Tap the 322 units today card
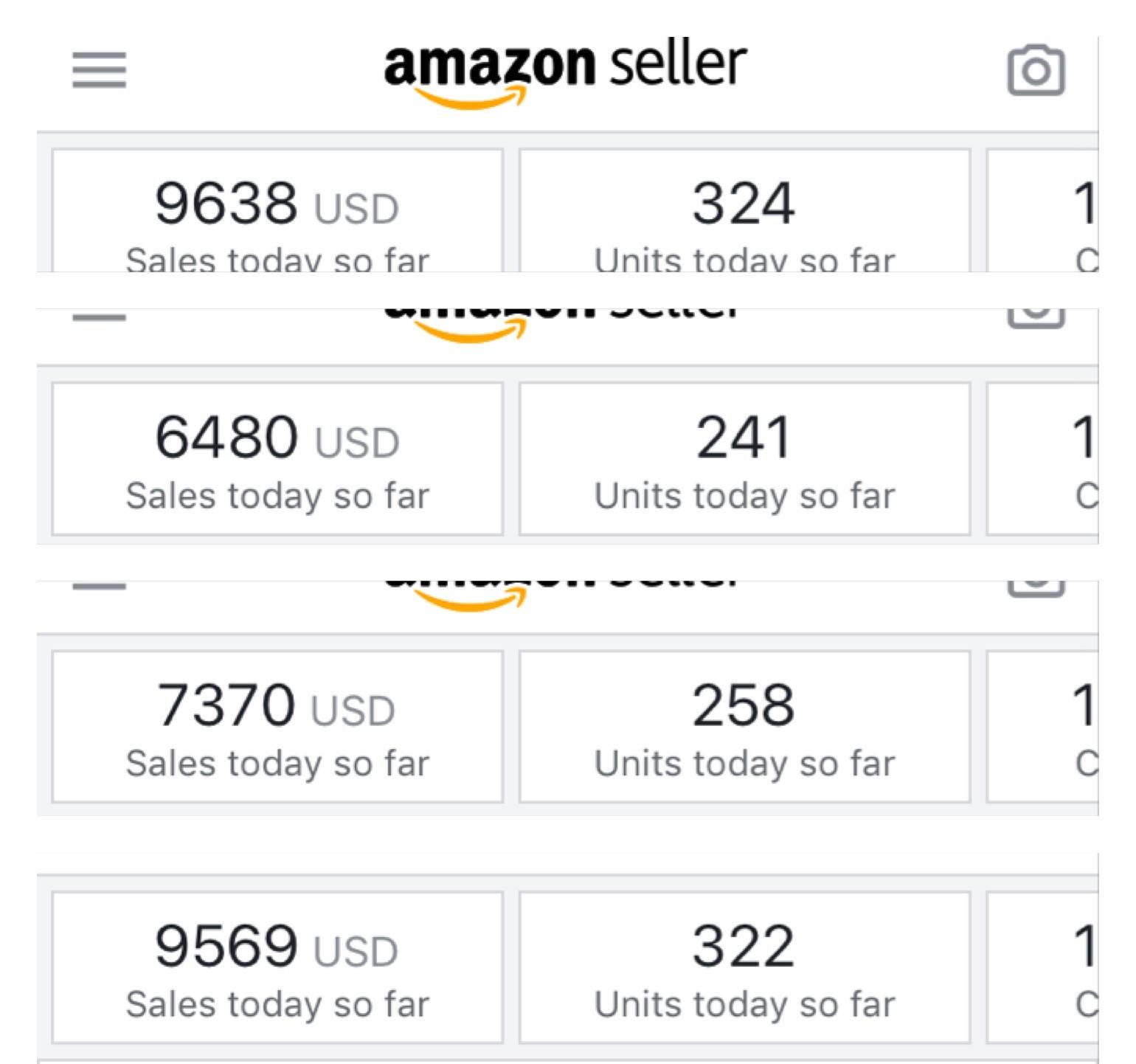 click(x=744, y=967)
